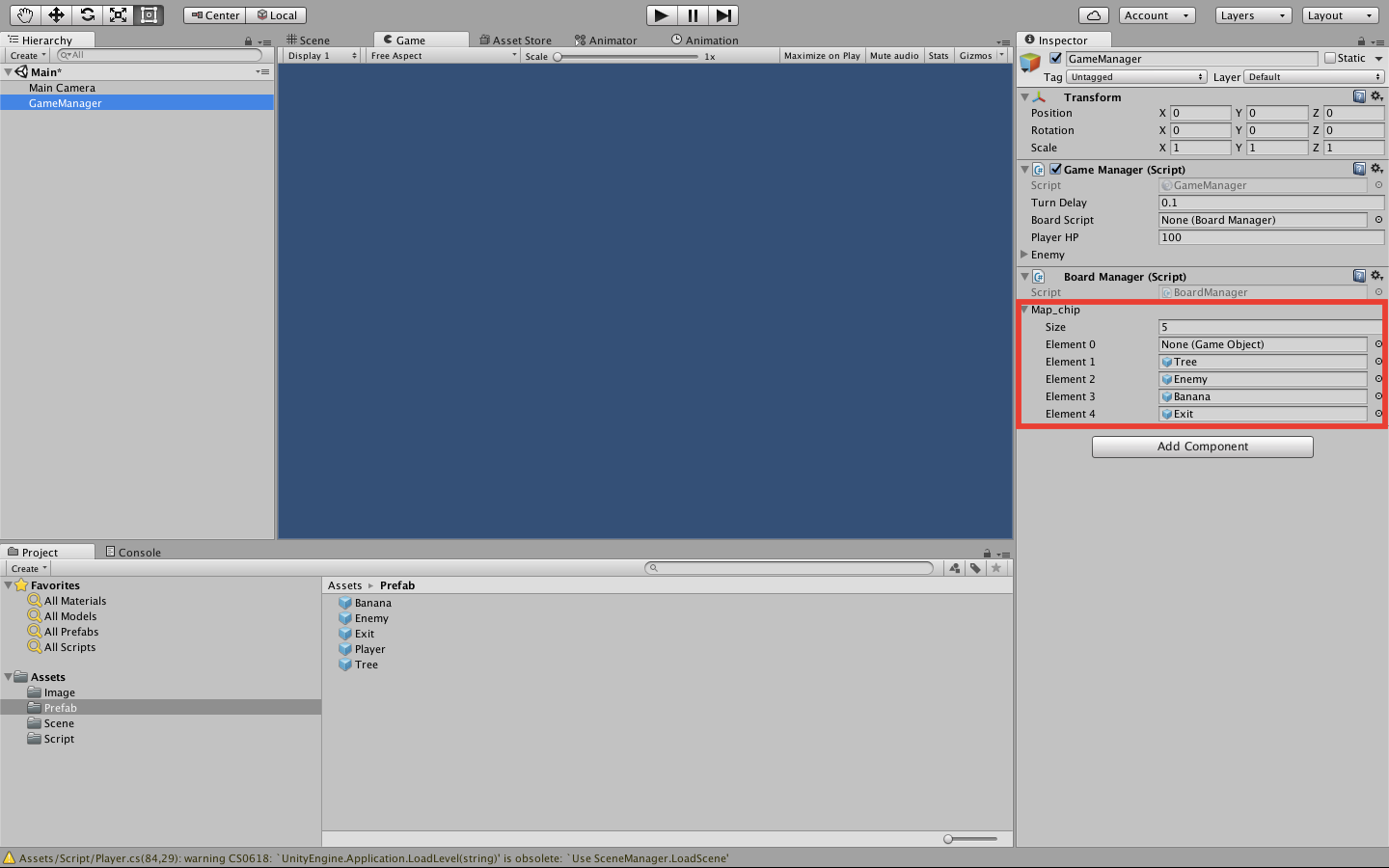Select the Banana prefab asset
The height and width of the screenshot is (868, 1389).
click(x=365, y=603)
